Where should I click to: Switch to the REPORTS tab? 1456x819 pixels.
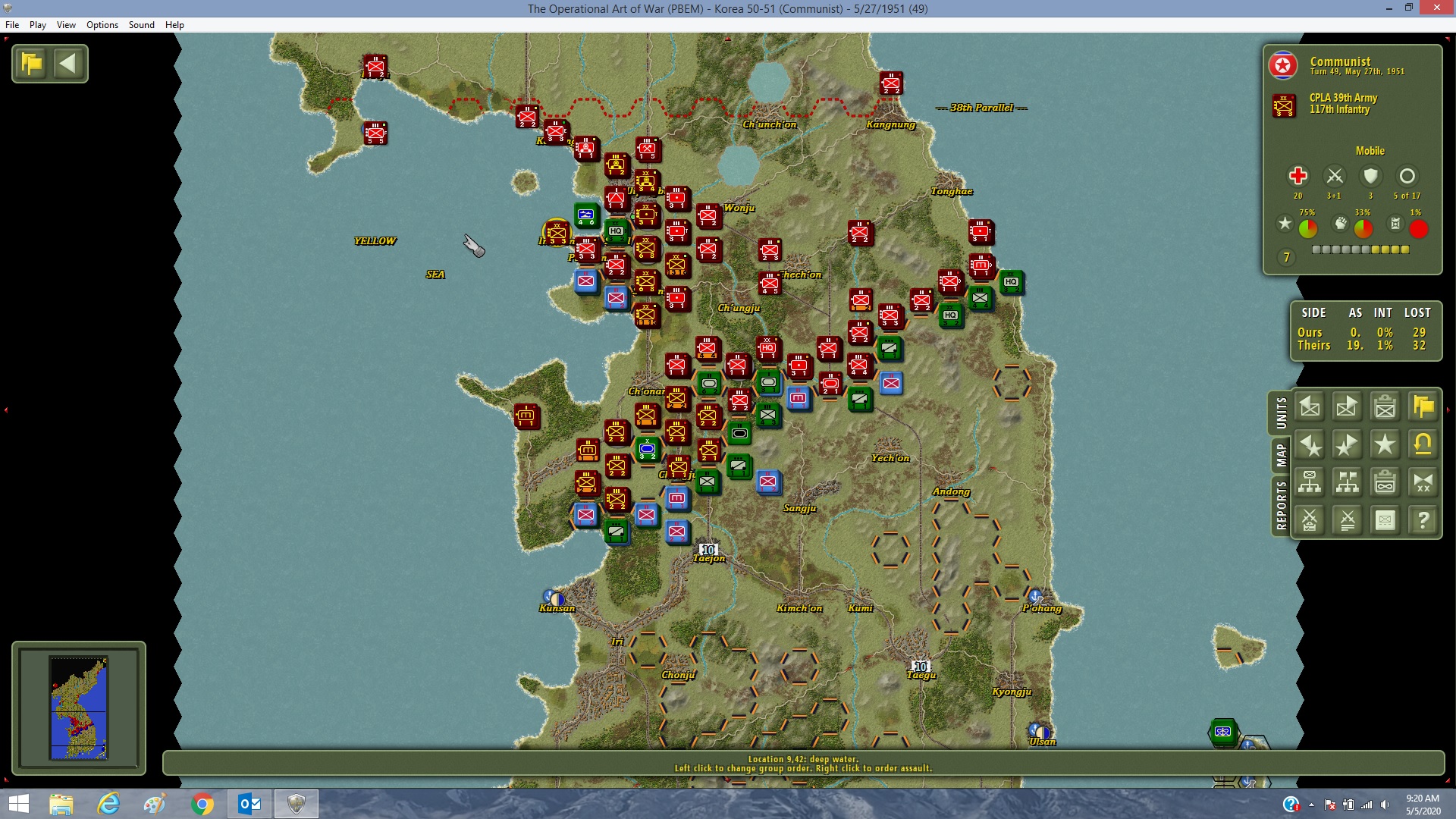point(1281,505)
